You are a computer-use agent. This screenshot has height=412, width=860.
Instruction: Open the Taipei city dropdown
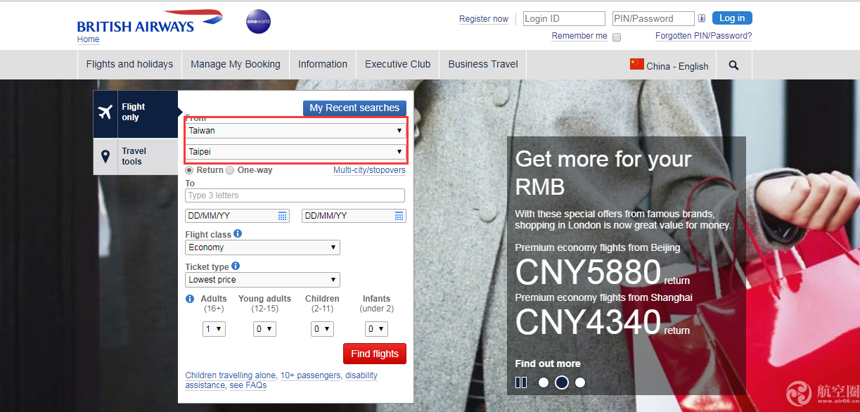pos(296,152)
